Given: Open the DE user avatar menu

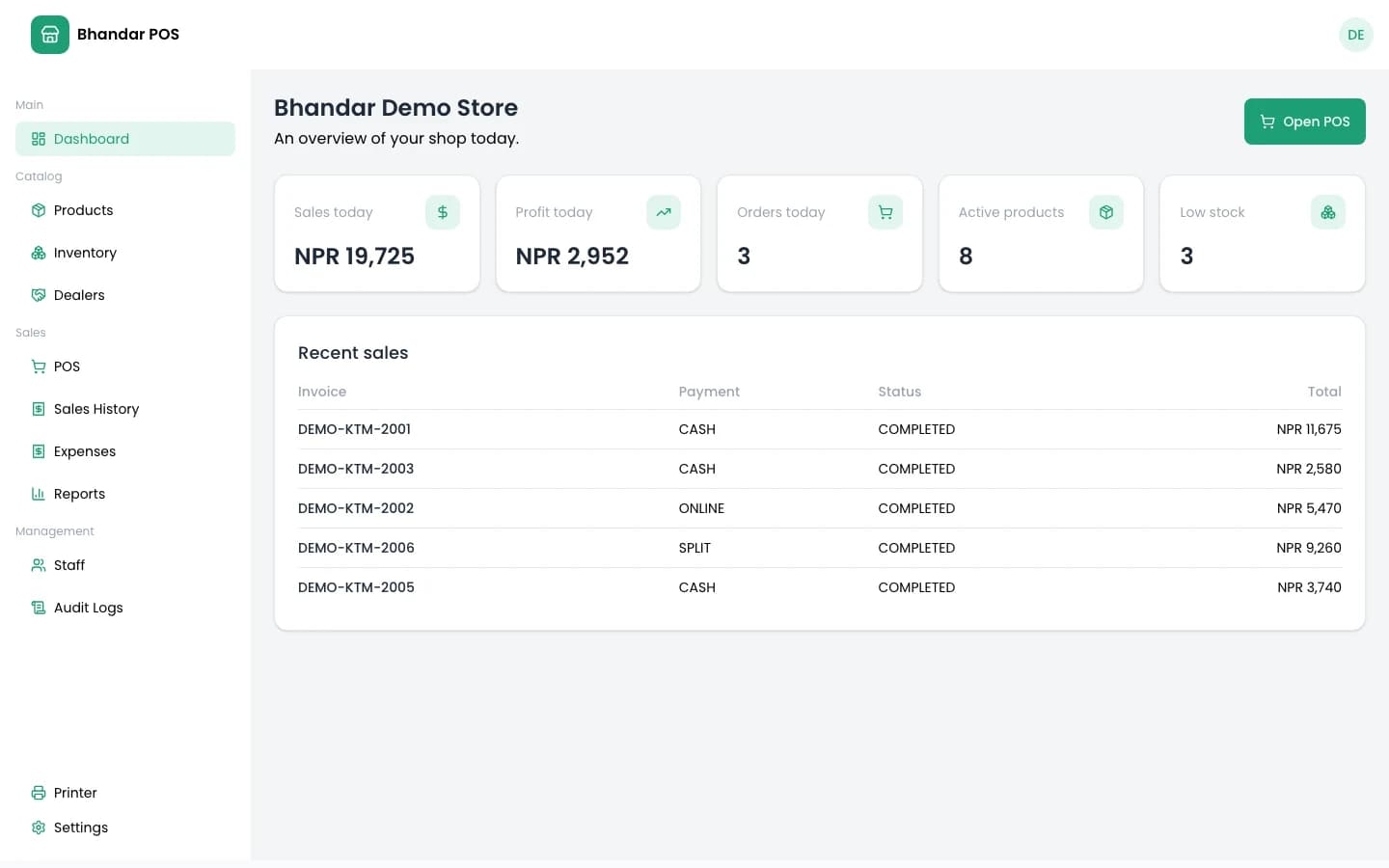Looking at the screenshot, I should tap(1355, 35).
